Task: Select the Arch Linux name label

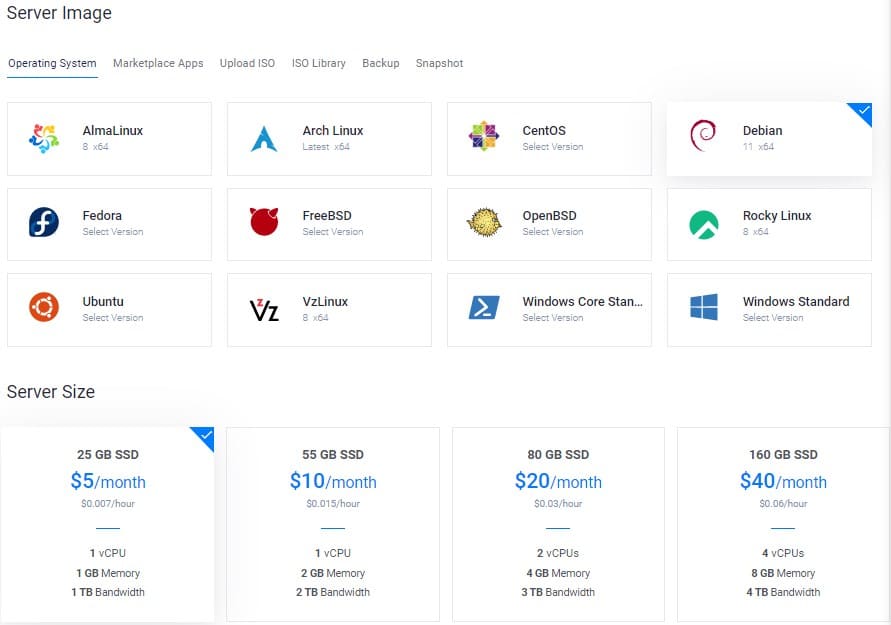Action: pos(332,131)
